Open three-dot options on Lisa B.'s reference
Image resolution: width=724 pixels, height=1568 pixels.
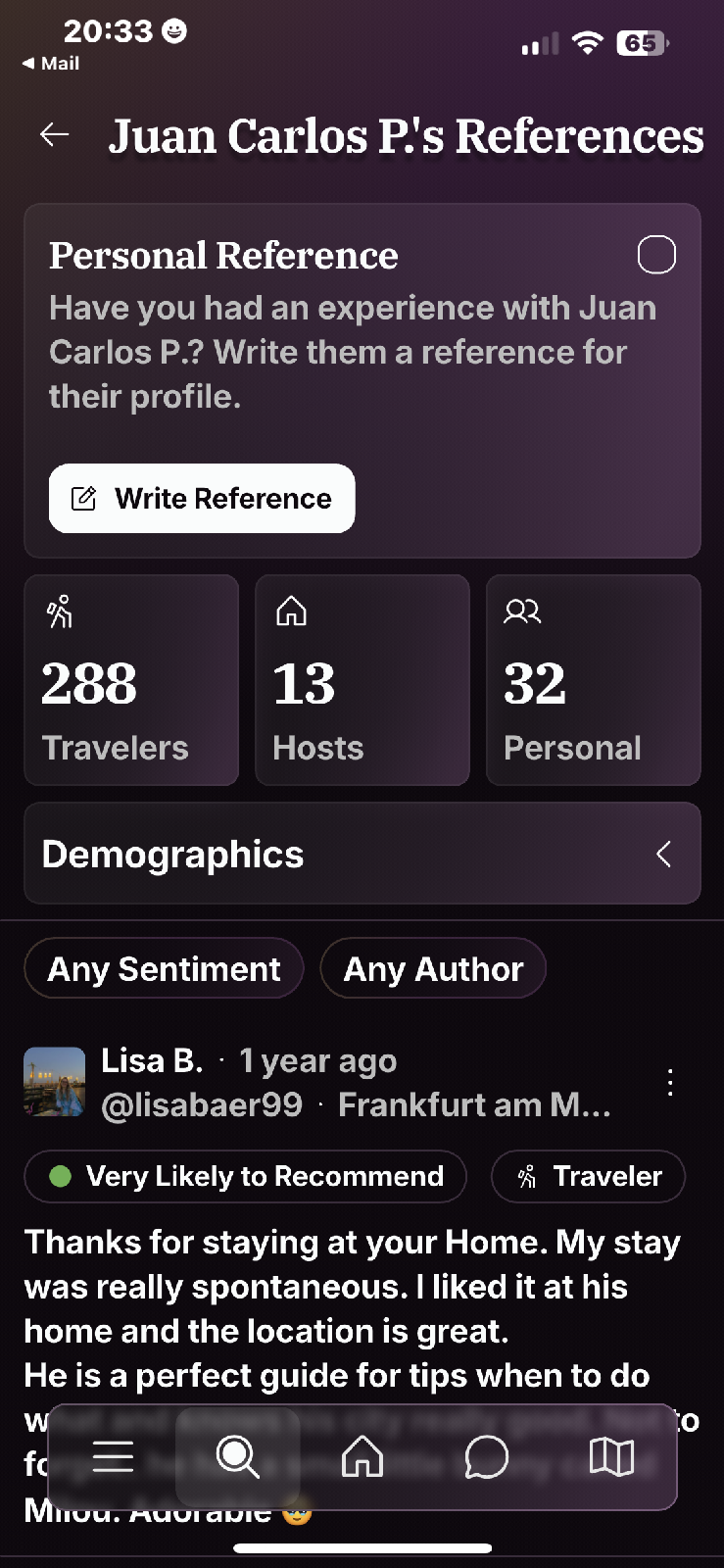670,1083
